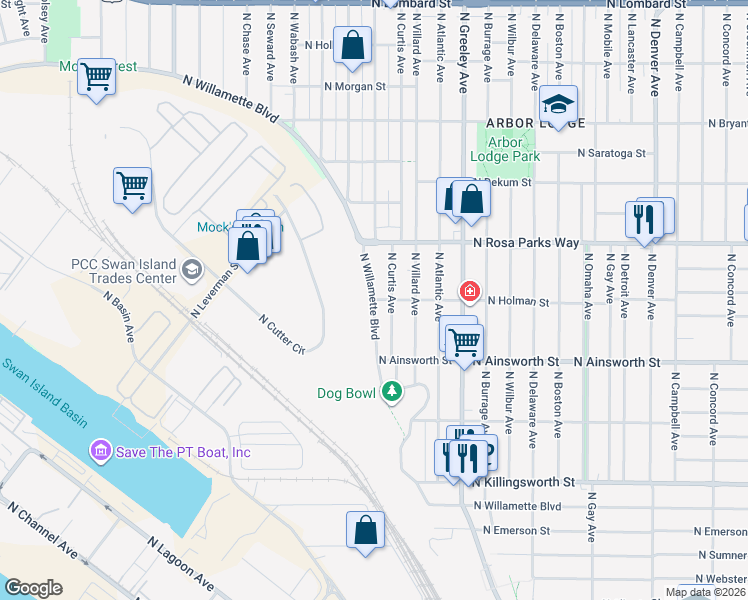The height and width of the screenshot is (600, 748).
Task: Click the N Emerson St label near N Willamette Blvd
Action: pyautogui.click(x=517, y=530)
